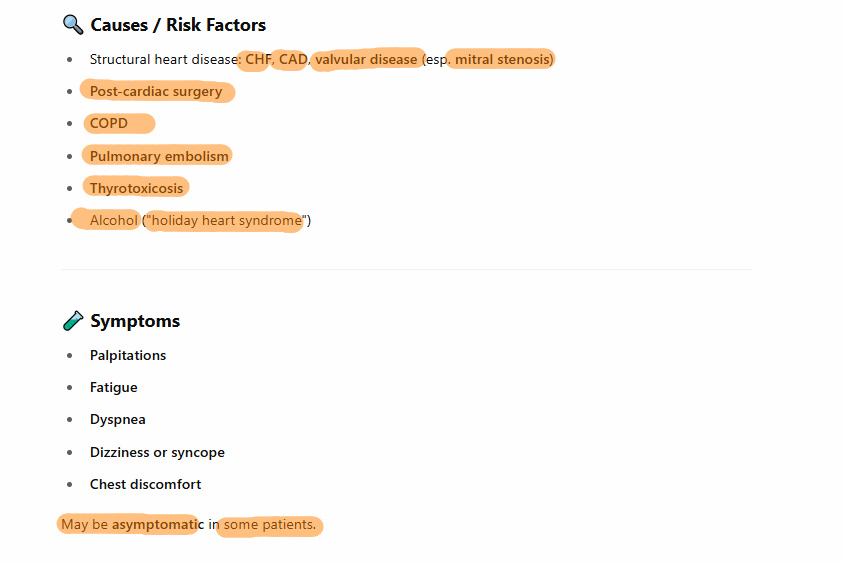Click the test tube icon beside Symptoms
This screenshot has height=563, width=842.
(72, 321)
